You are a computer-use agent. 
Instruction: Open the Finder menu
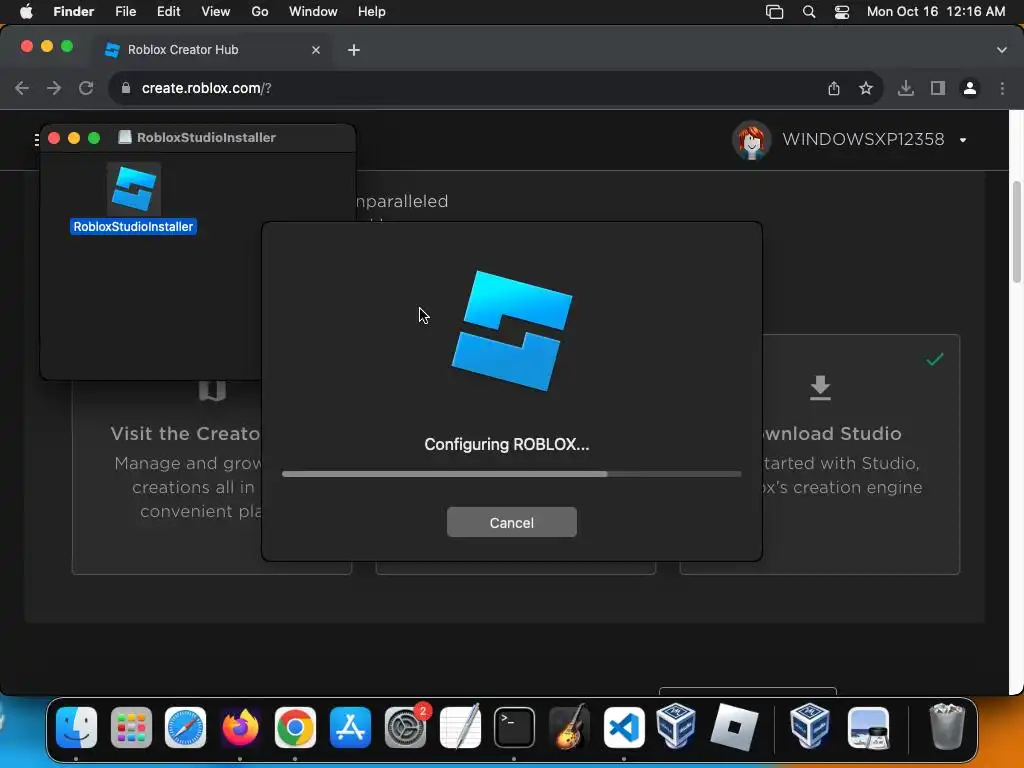pos(73,12)
